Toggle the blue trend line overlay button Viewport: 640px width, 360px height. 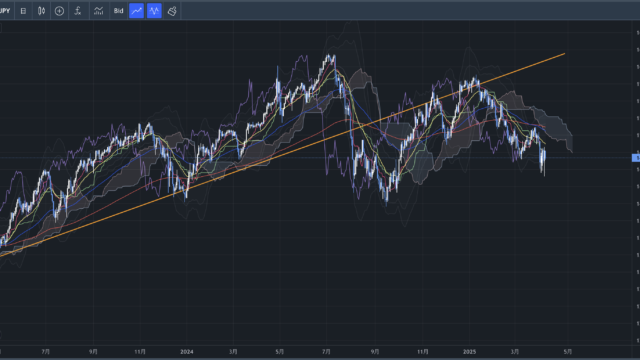click(x=136, y=11)
